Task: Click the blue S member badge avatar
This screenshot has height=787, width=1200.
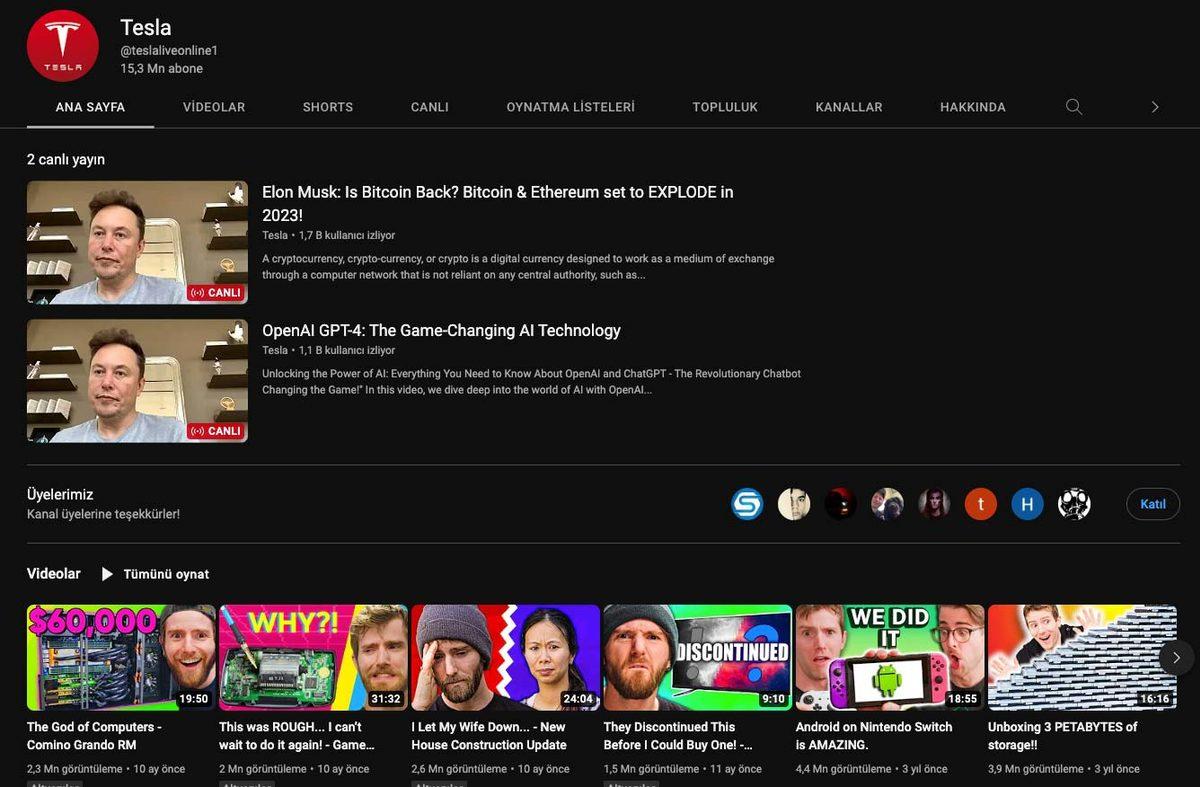Action: tap(747, 504)
